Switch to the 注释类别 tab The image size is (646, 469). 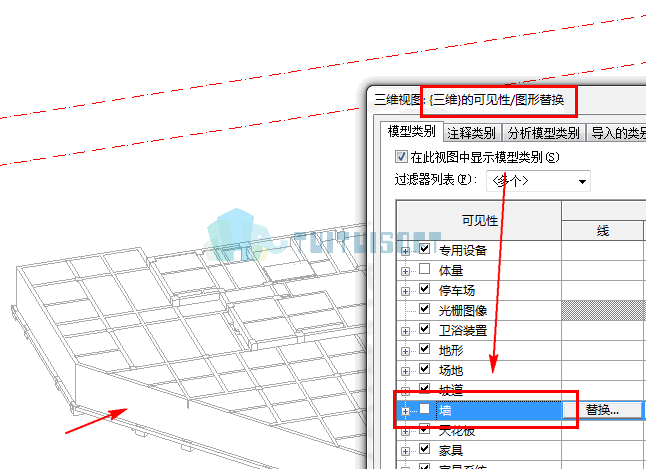471,133
